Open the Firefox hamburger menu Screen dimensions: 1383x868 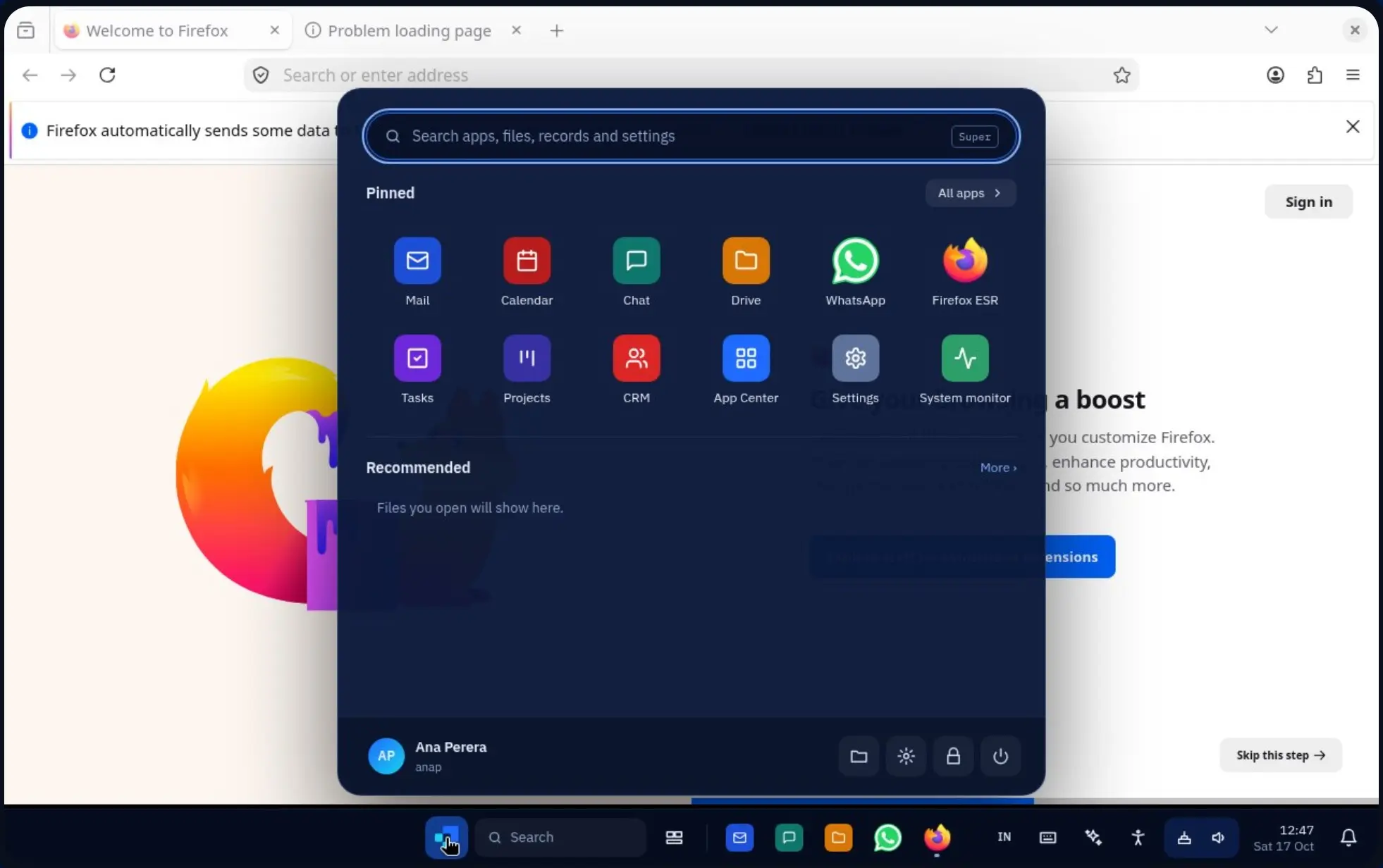tap(1353, 75)
